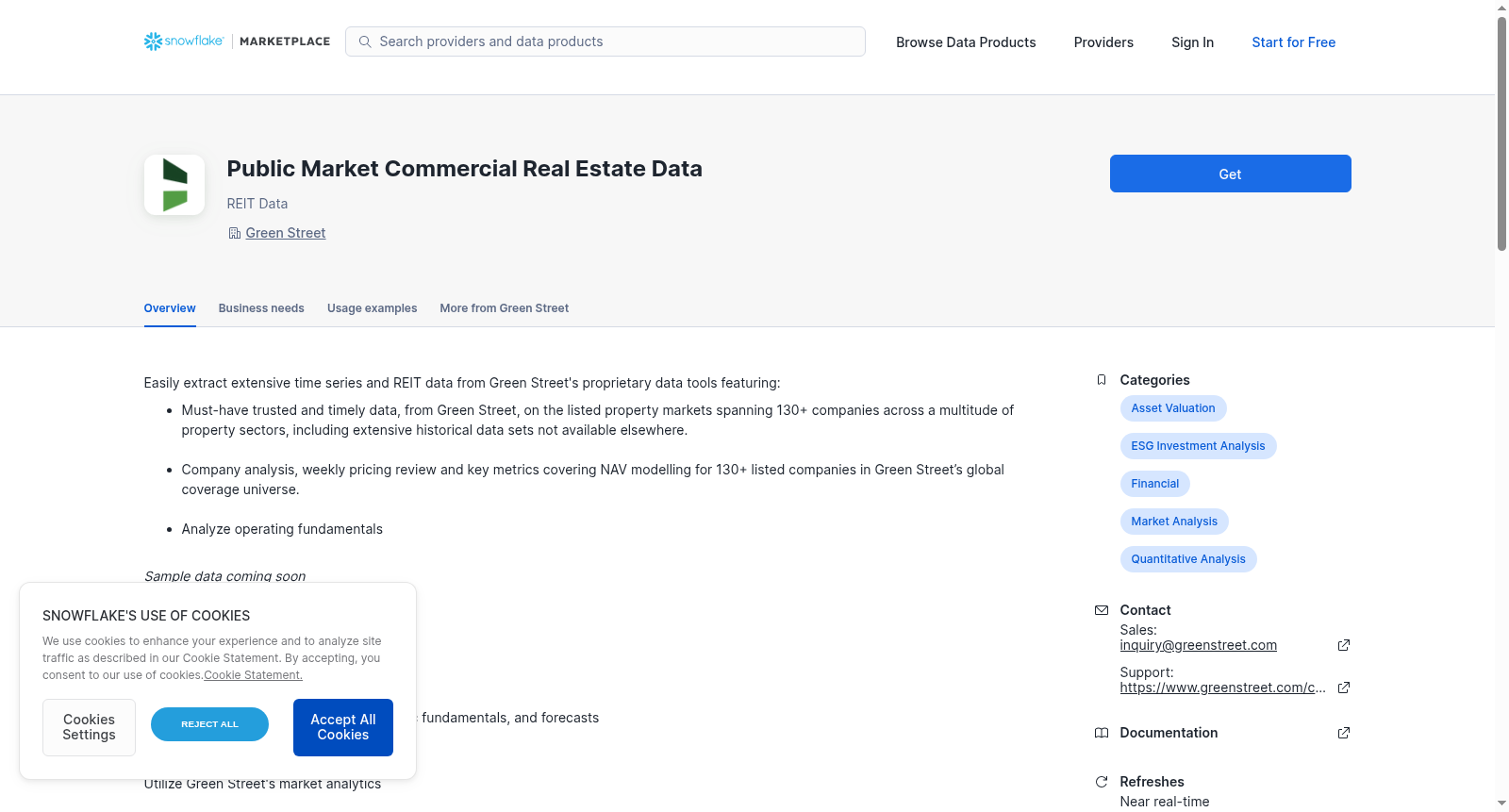Viewport: 1509px width, 812px height.
Task: Click the scrollbar up arrow
Action: [1501, 8]
